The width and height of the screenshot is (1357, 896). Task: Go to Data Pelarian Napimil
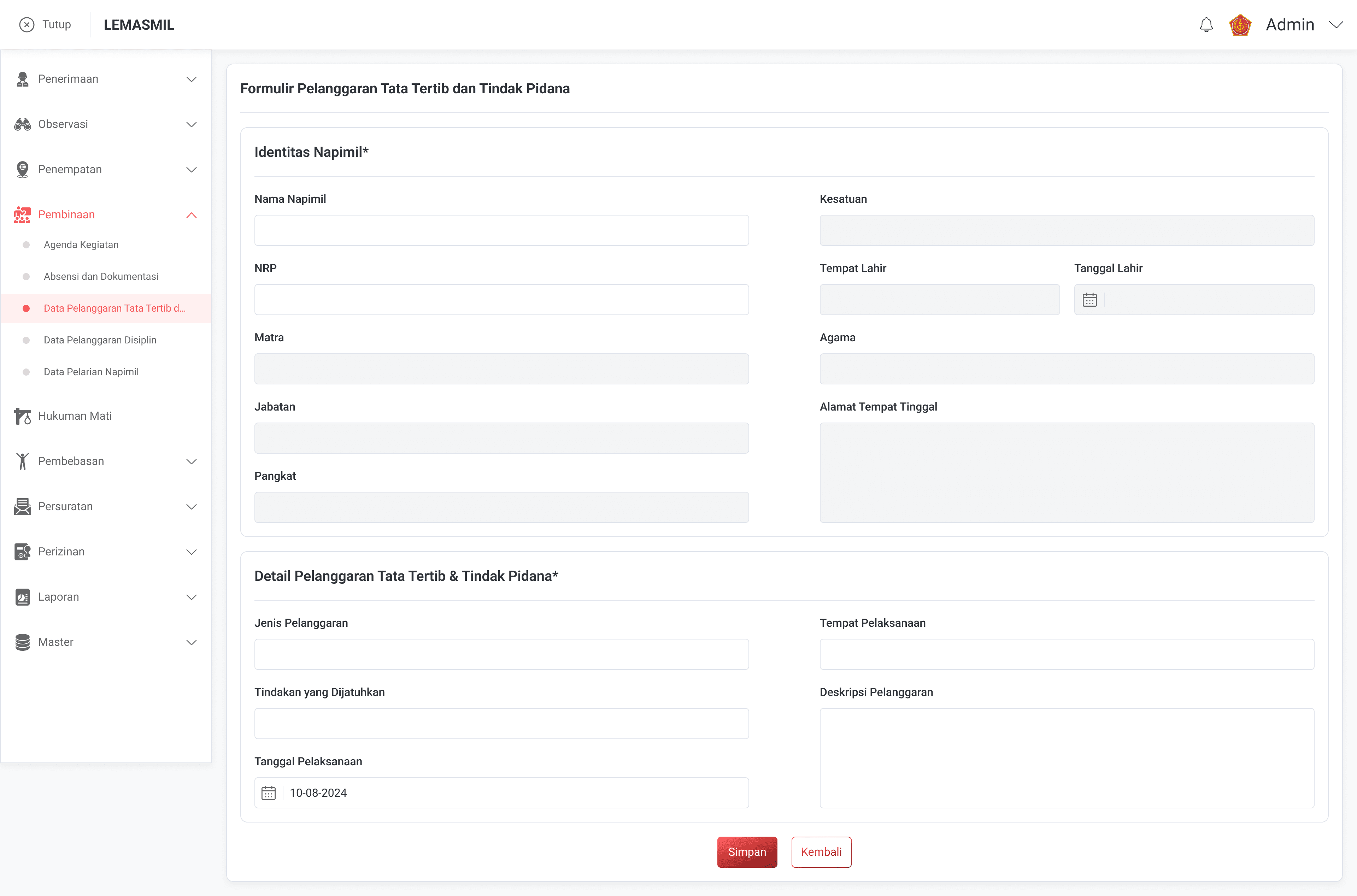tap(92, 372)
